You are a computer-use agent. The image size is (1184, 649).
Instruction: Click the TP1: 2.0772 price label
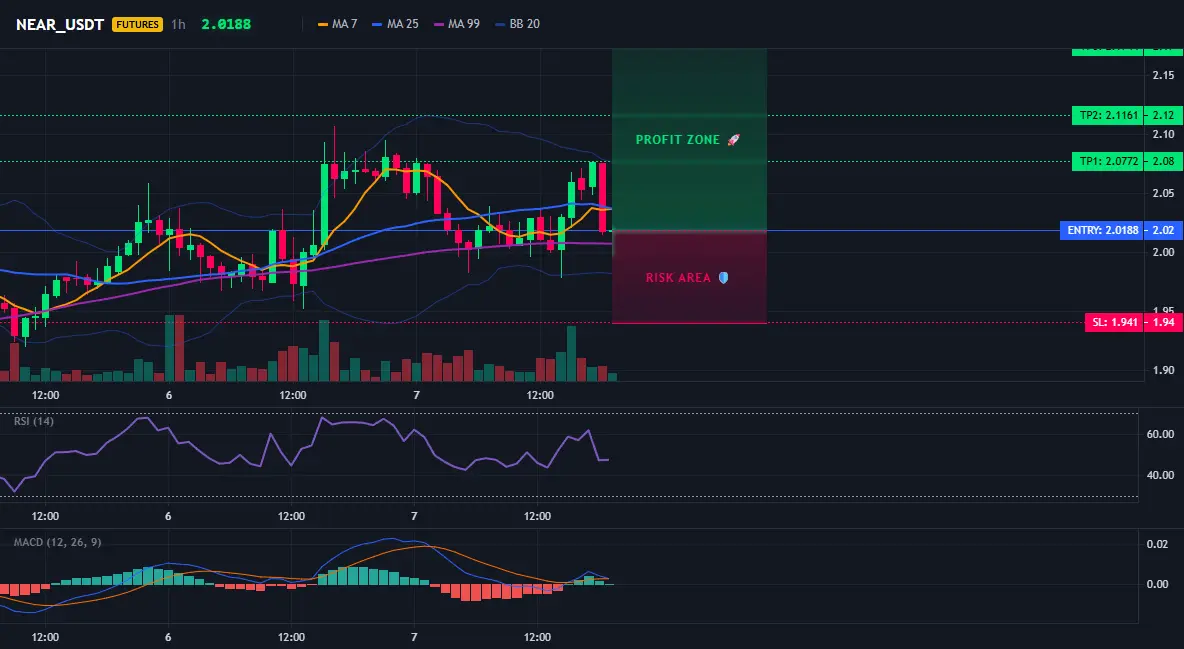coord(1108,161)
